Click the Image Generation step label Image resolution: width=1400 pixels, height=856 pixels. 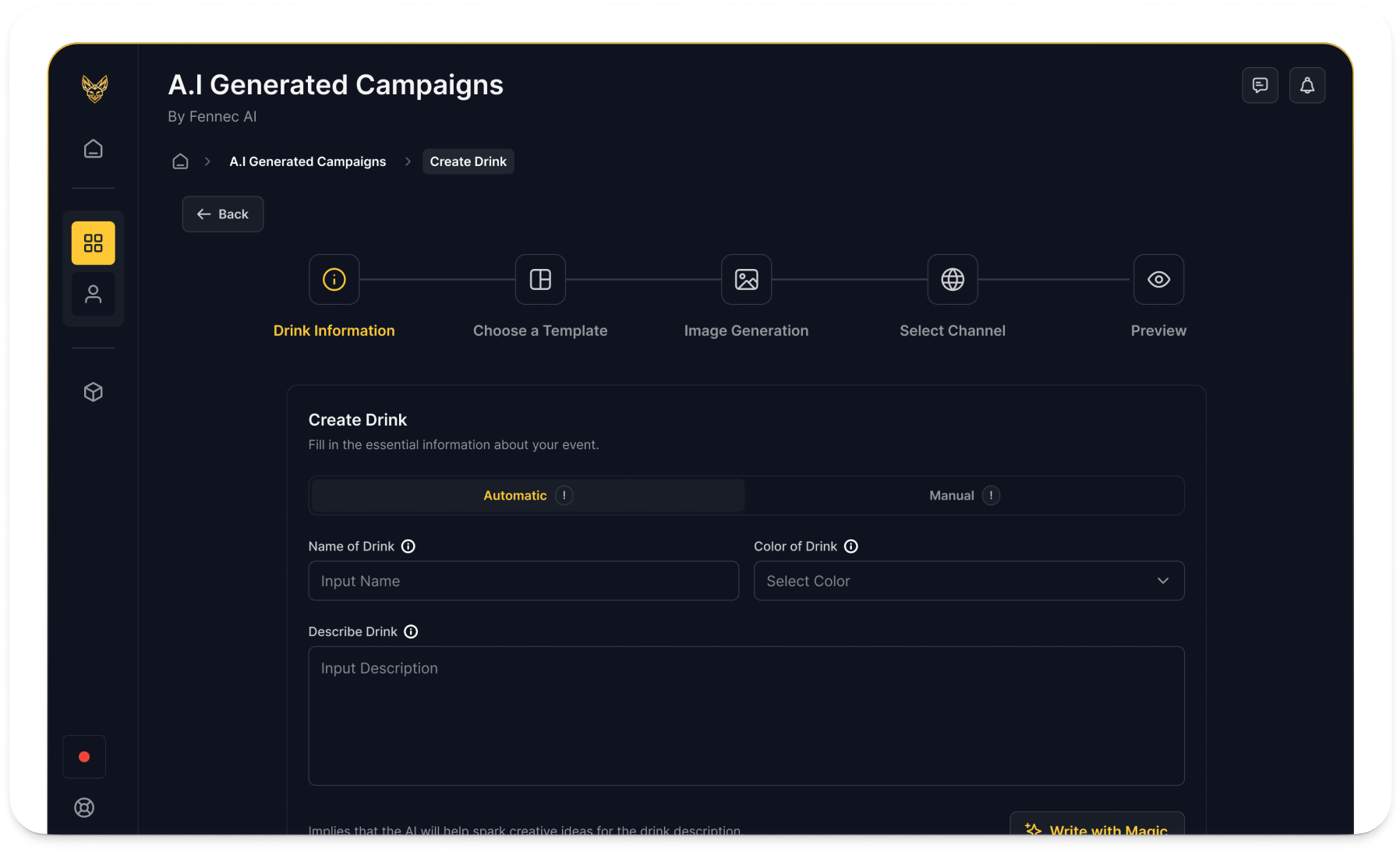click(747, 331)
